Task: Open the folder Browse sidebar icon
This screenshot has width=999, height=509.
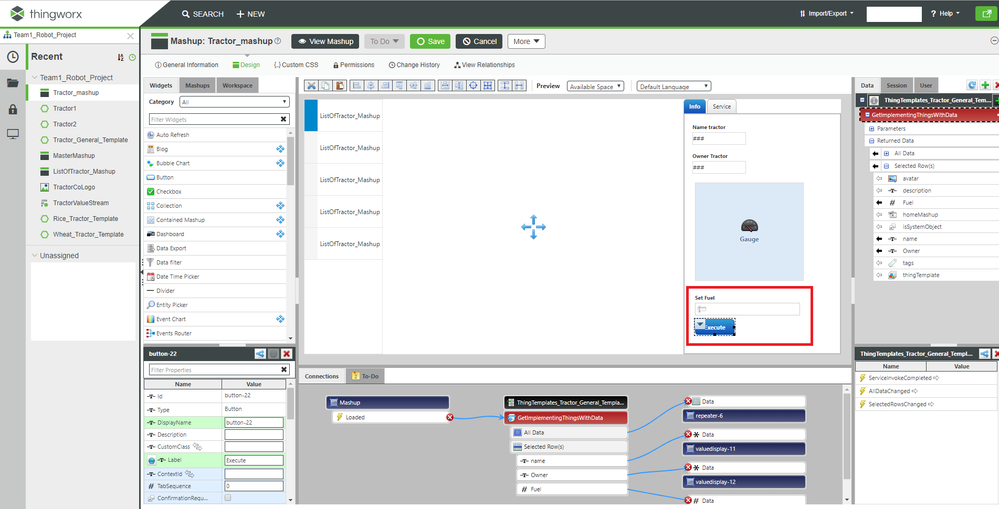Action: [12, 83]
